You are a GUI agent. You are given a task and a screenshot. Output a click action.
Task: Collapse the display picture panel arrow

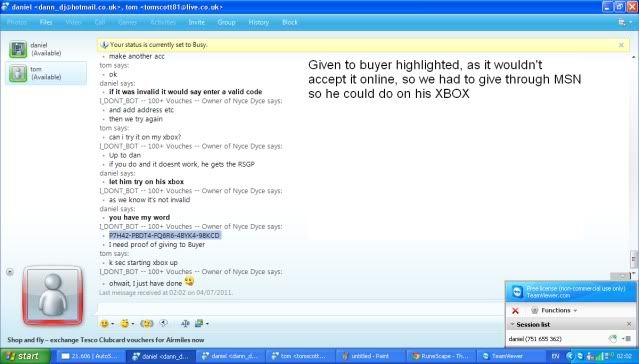[10, 271]
